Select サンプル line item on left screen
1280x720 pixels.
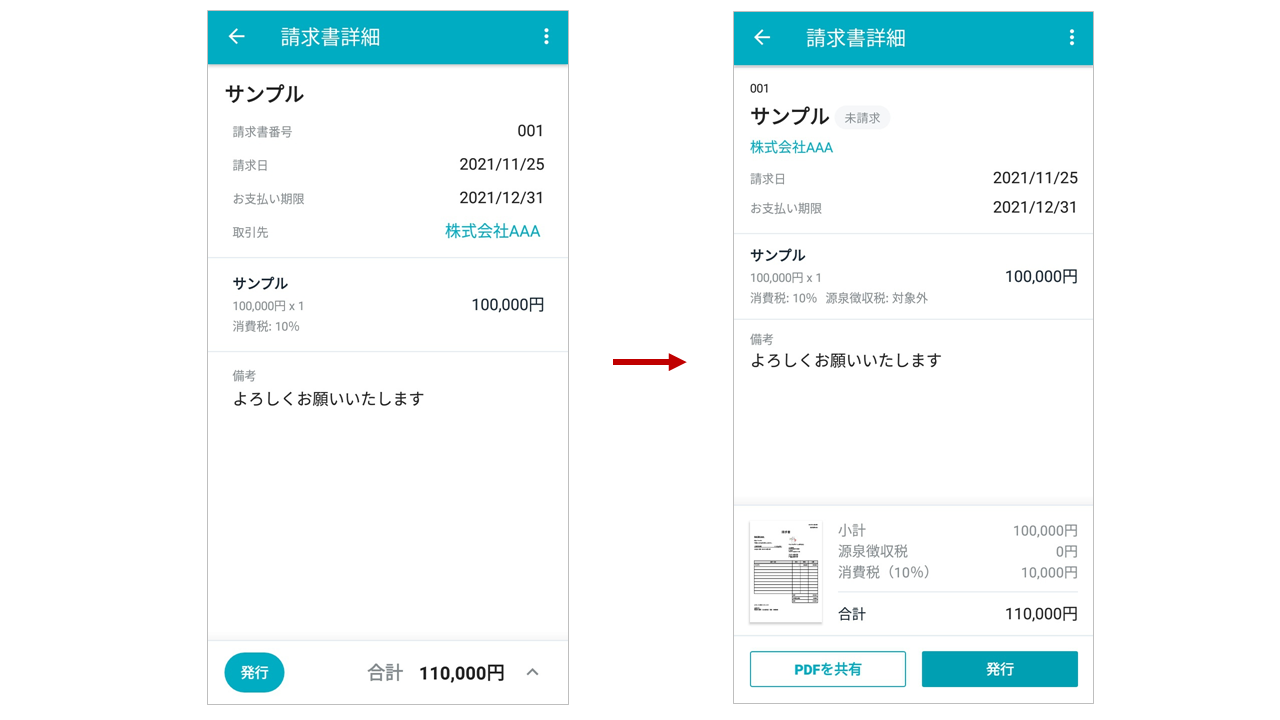click(388, 304)
